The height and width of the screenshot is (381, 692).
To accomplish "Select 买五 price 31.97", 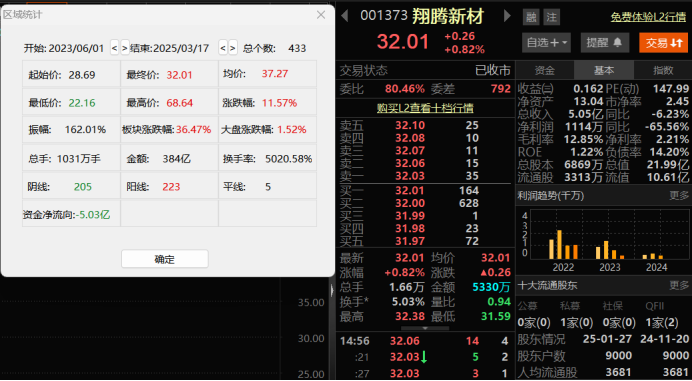I will [x=410, y=241].
